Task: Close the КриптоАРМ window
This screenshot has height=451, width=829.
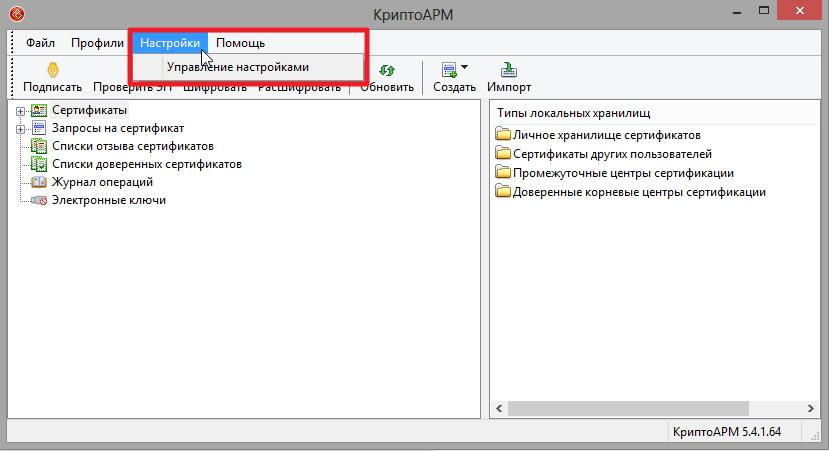Action: [799, 11]
